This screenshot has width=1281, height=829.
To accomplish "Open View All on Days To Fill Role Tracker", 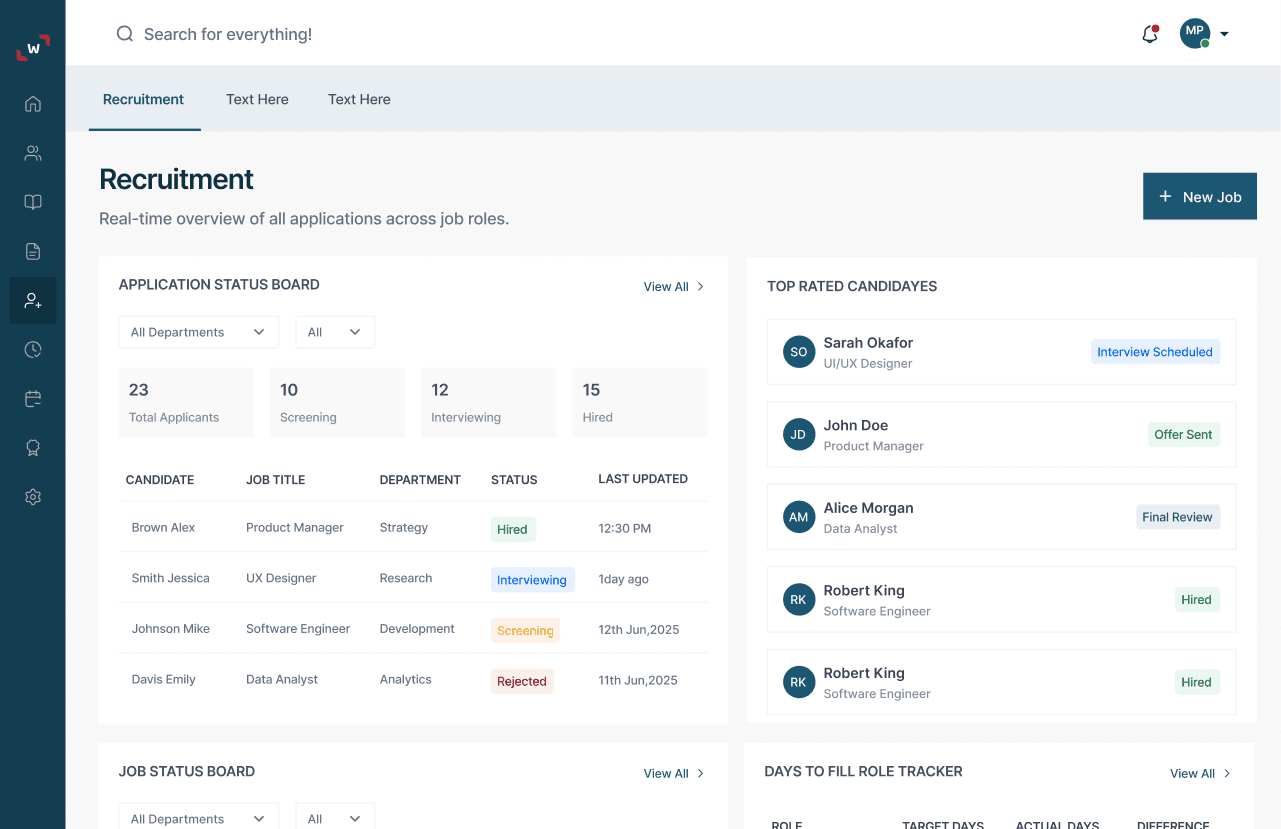I will click(1199, 773).
